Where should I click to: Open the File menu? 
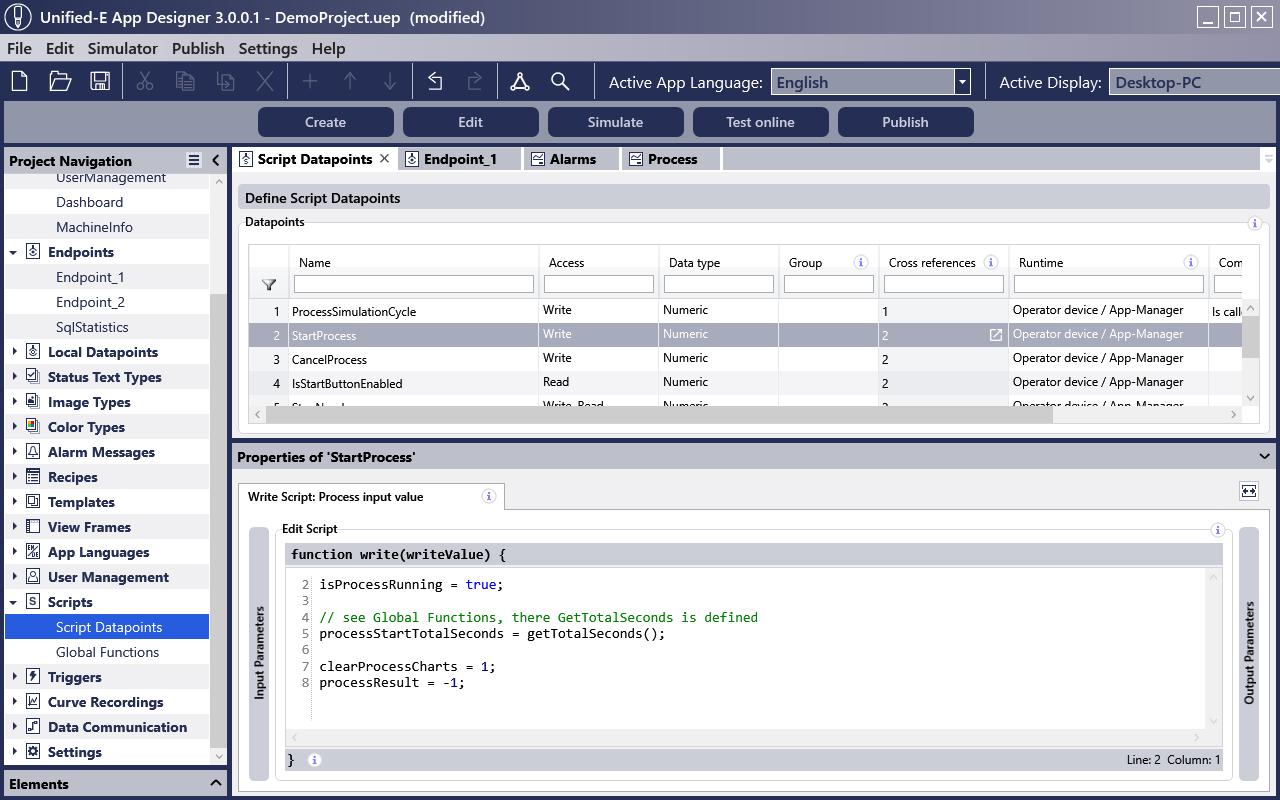(19, 48)
